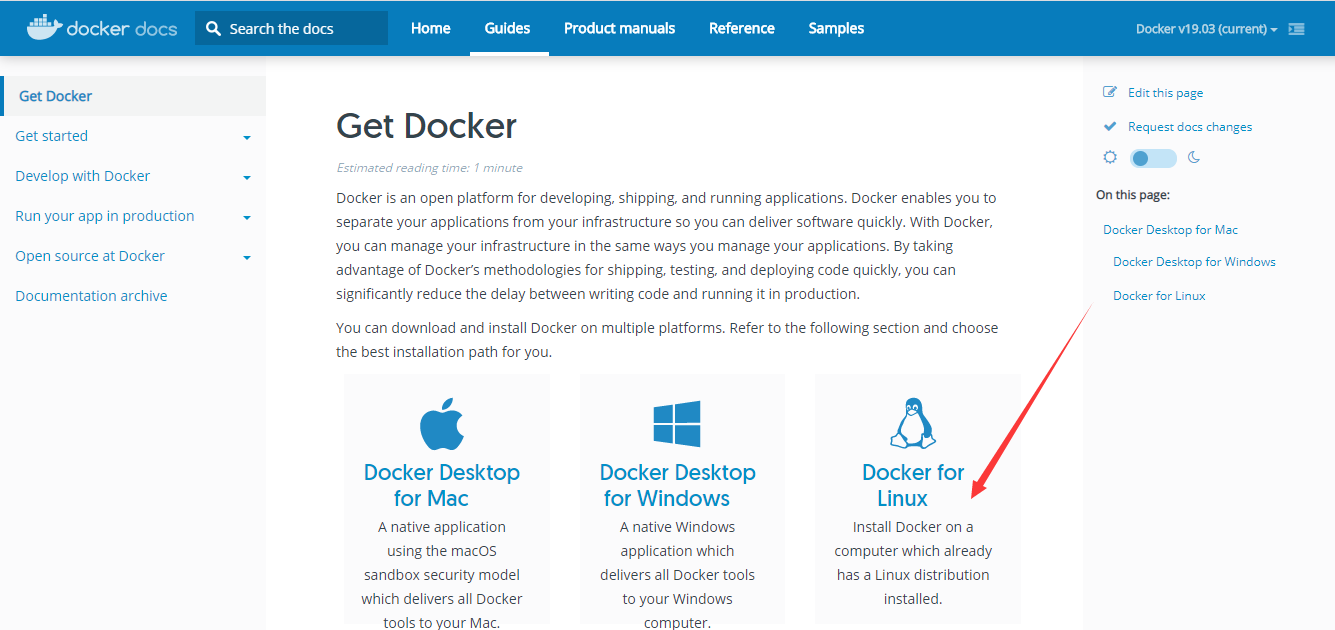This screenshot has width=1335, height=630.
Task: Select Get Docker in sidebar
Action: [133, 96]
